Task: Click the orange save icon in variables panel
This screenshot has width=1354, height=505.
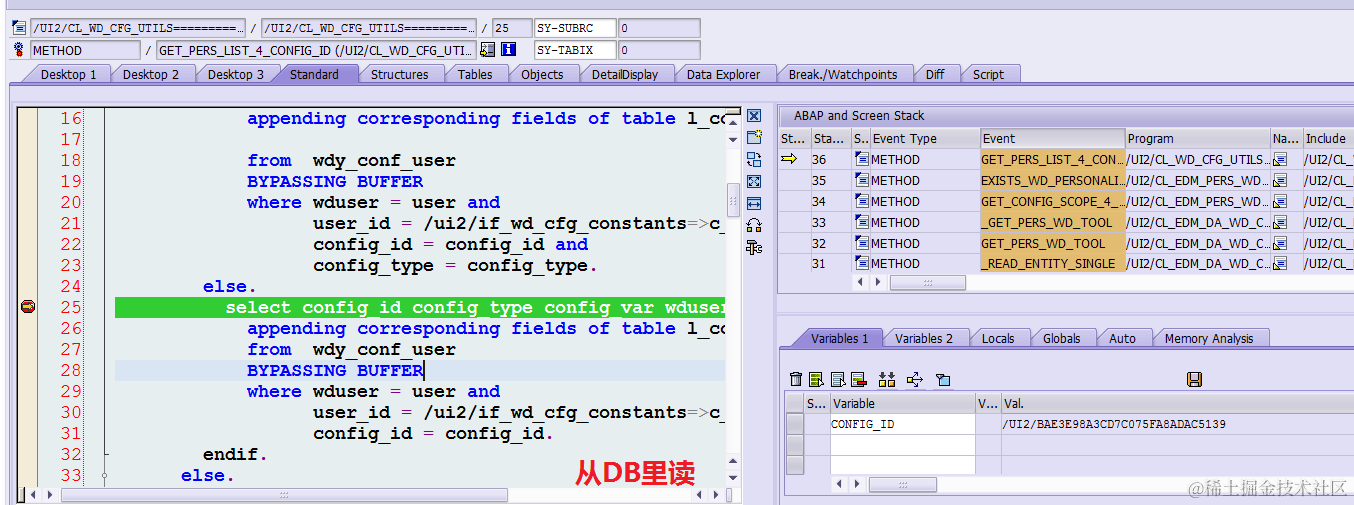Action: point(1194,379)
